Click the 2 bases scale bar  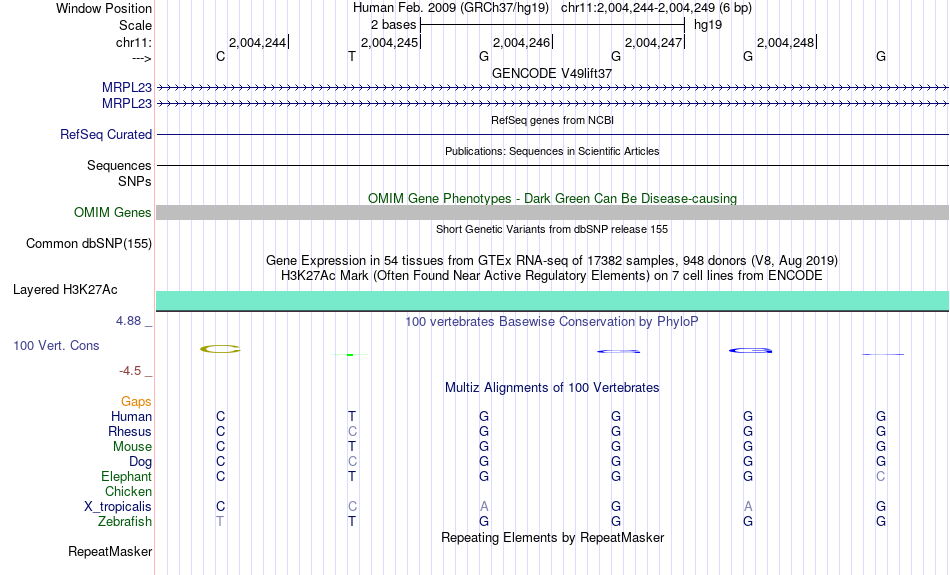[x=552, y=25]
